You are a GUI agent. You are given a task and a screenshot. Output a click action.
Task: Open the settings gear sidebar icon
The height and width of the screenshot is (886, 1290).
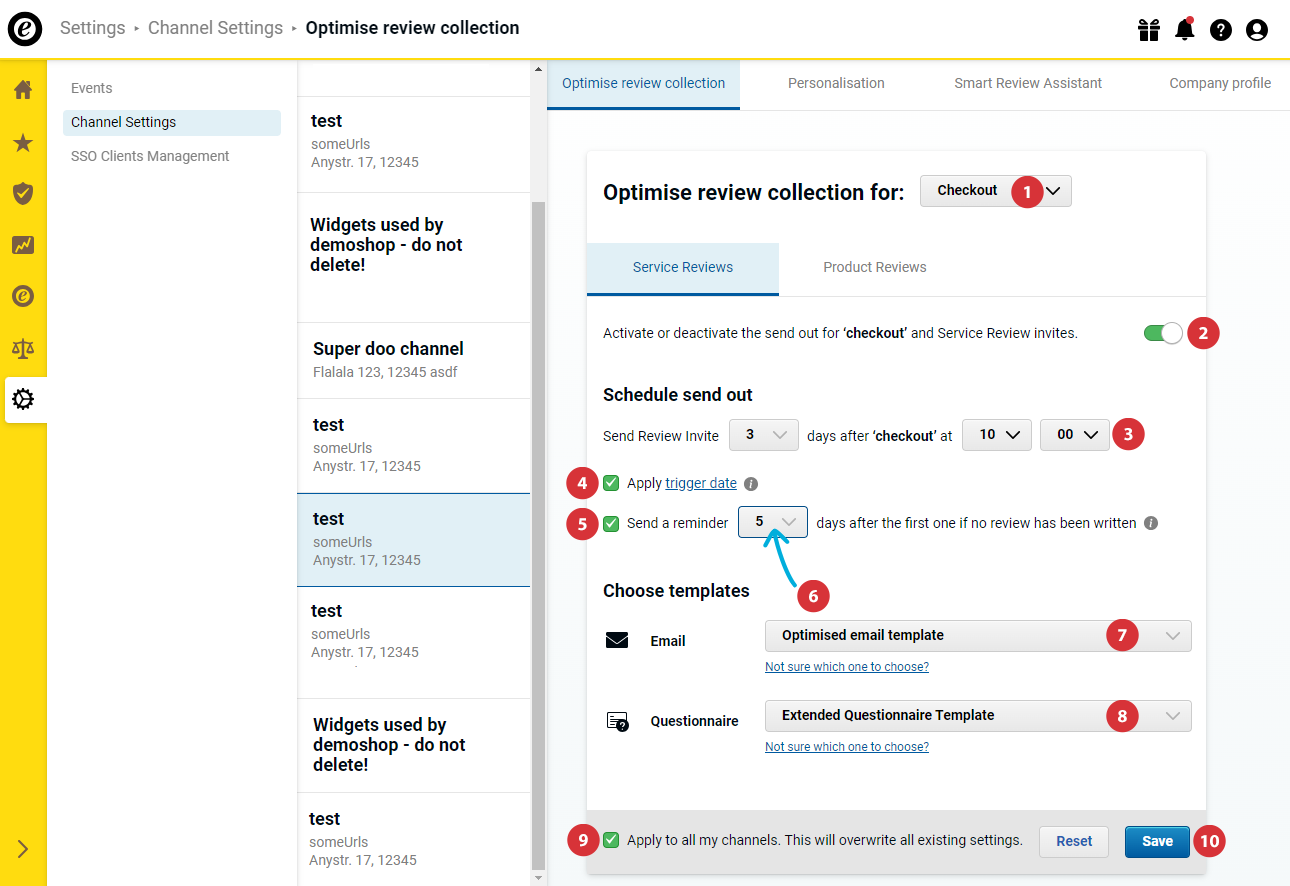point(23,400)
